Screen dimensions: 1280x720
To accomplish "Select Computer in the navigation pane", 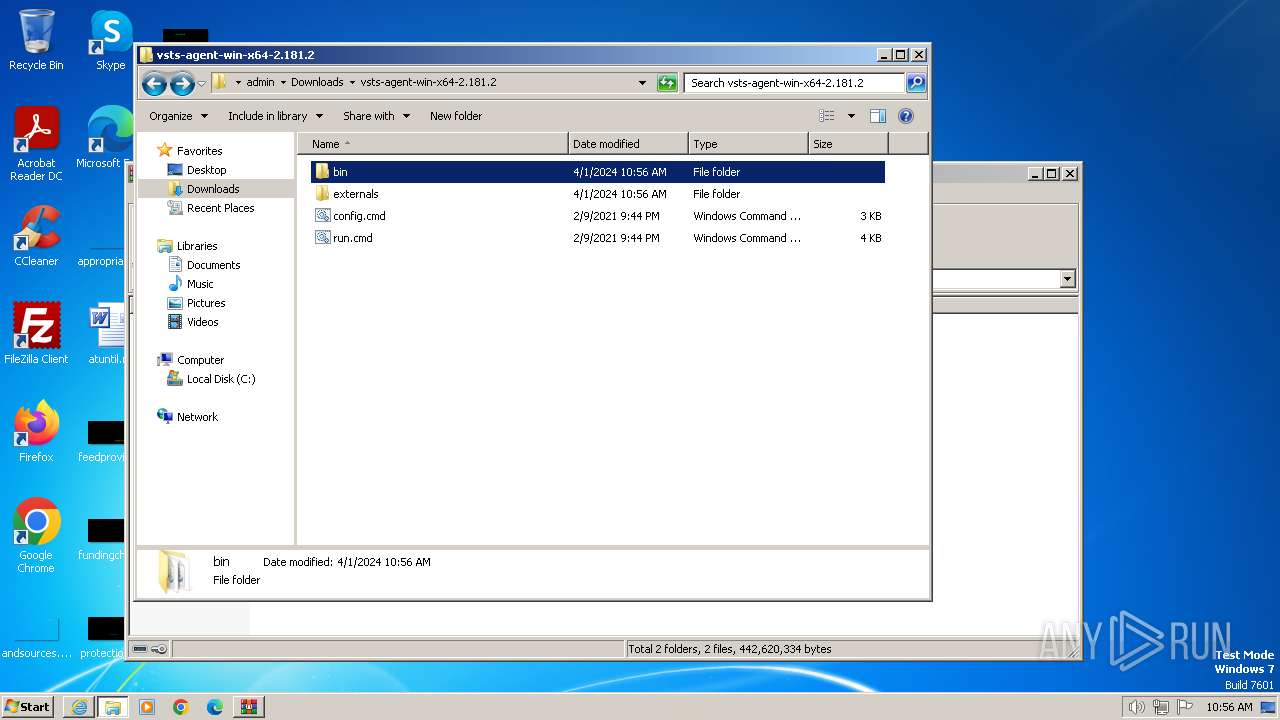I will pos(200,360).
